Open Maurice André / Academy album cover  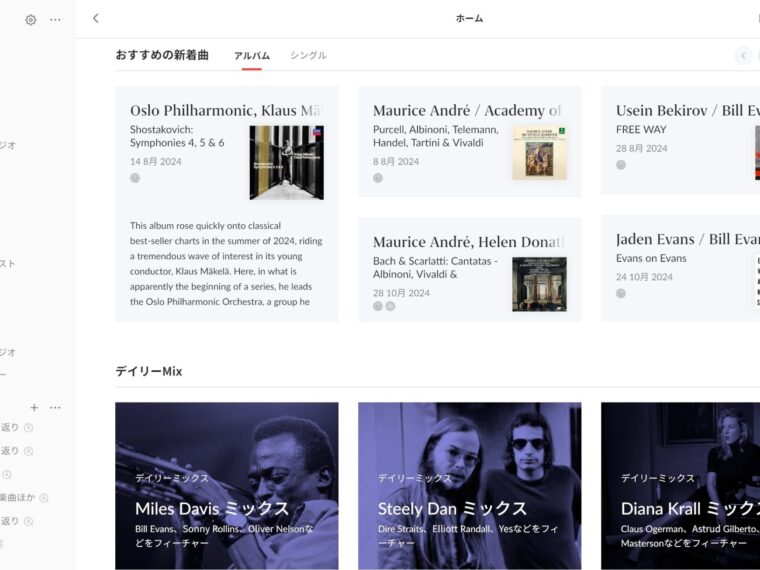[x=539, y=152]
